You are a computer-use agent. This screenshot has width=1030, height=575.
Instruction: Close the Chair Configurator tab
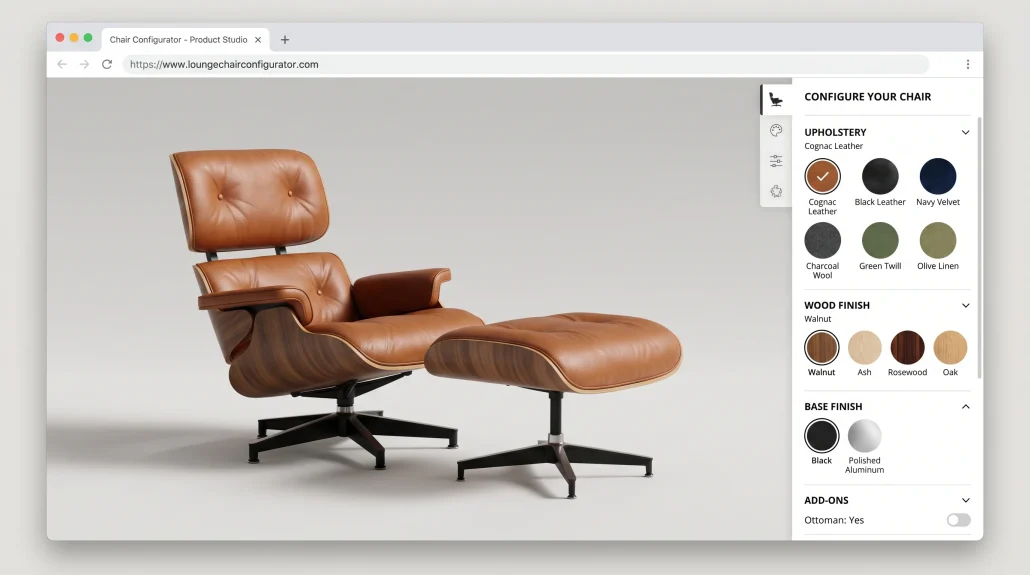coord(258,39)
